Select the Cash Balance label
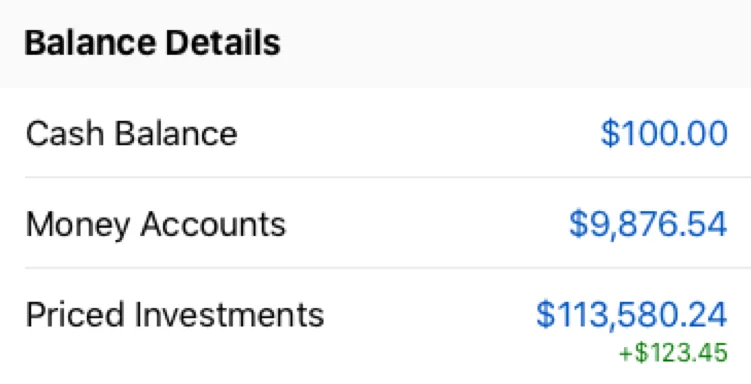Image resolution: width=751 pixels, height=384 pixels. [x=131, y=134]
